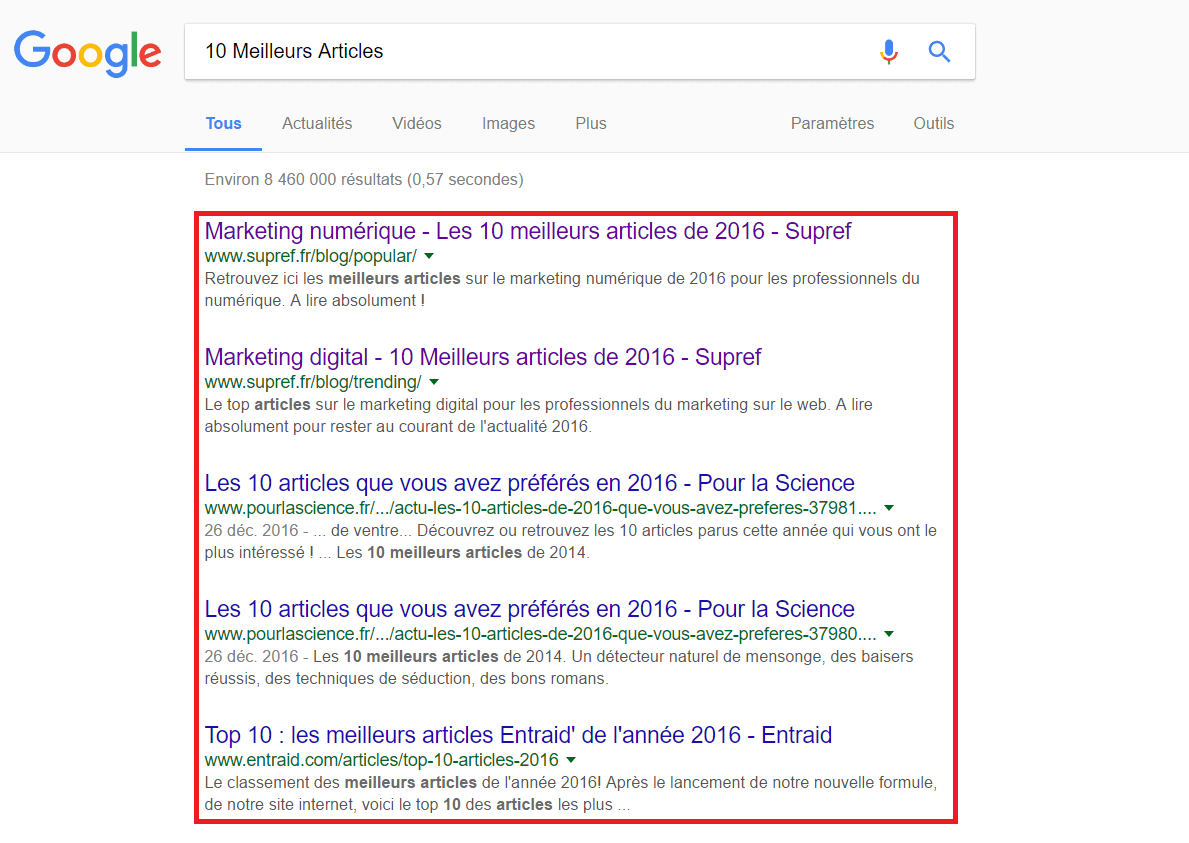1189x843 pixels.
Task: Expand dropdown arrow beside pourlascience URL ending 37981
Action: pyautogui.click(x=889, y=508)
